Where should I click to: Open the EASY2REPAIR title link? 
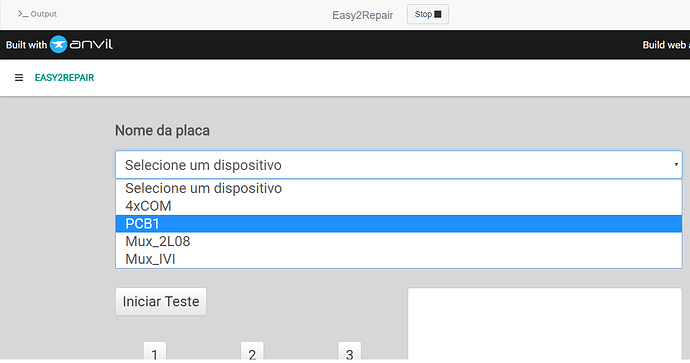(x=64, y=78)
